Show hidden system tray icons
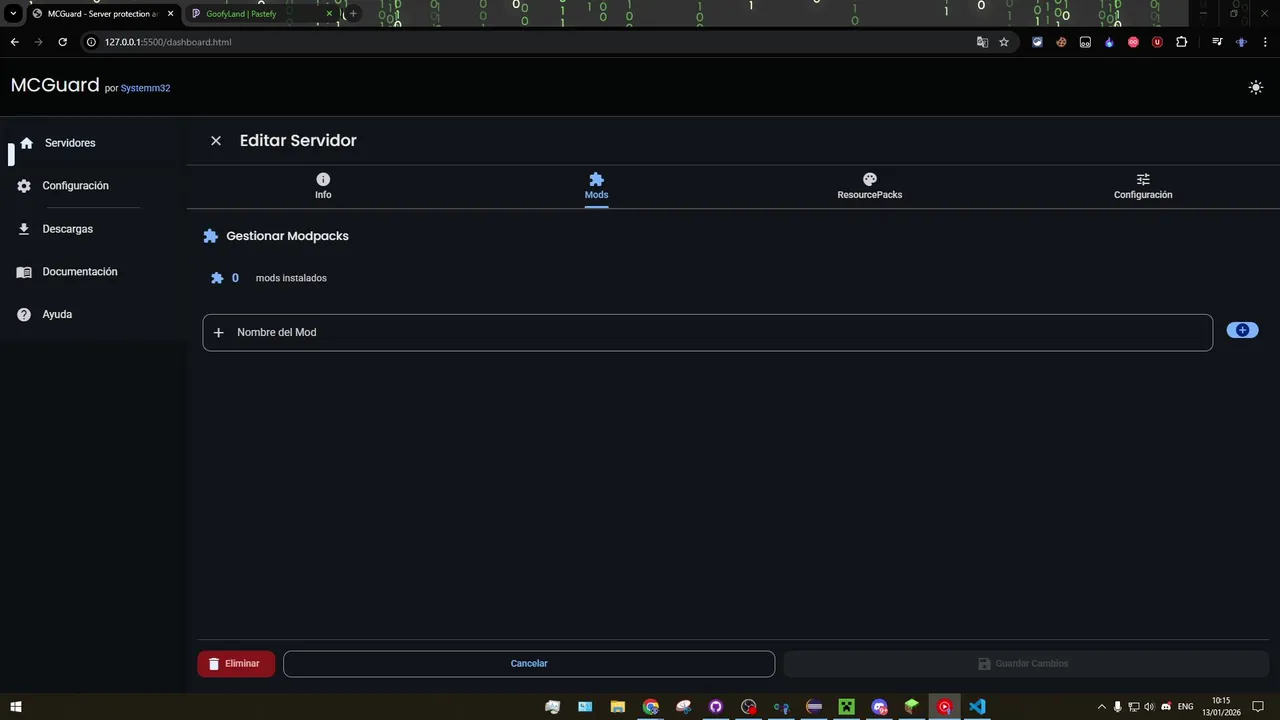 (1102, 707)
